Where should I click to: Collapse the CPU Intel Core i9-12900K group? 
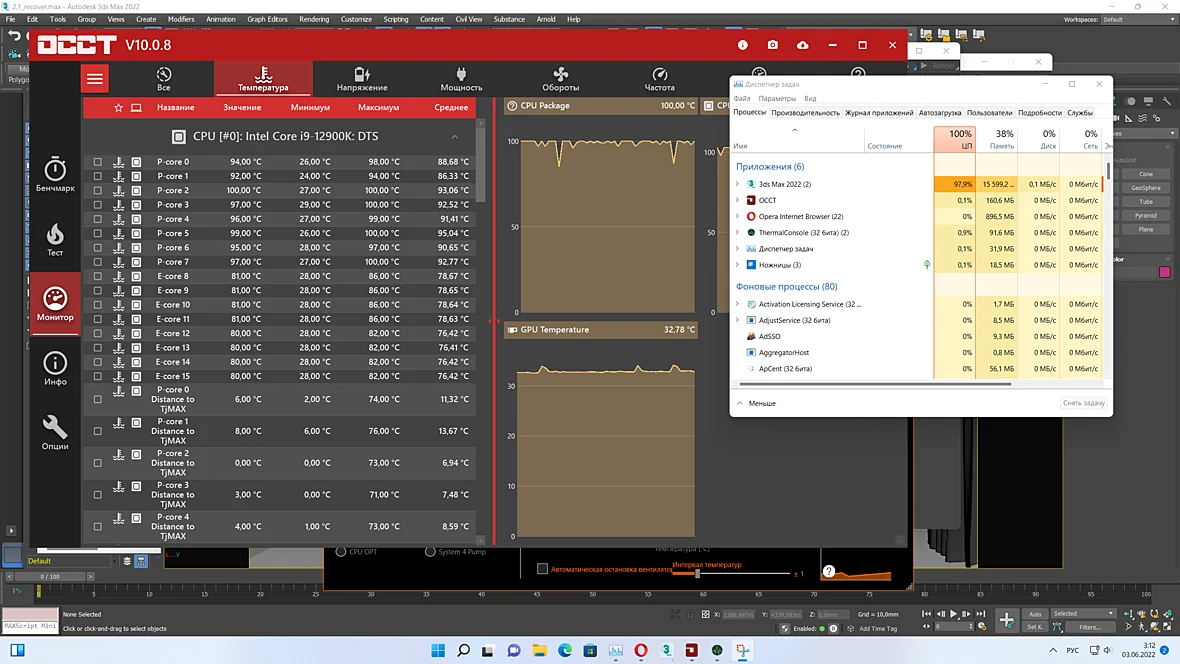coord(455,137)
